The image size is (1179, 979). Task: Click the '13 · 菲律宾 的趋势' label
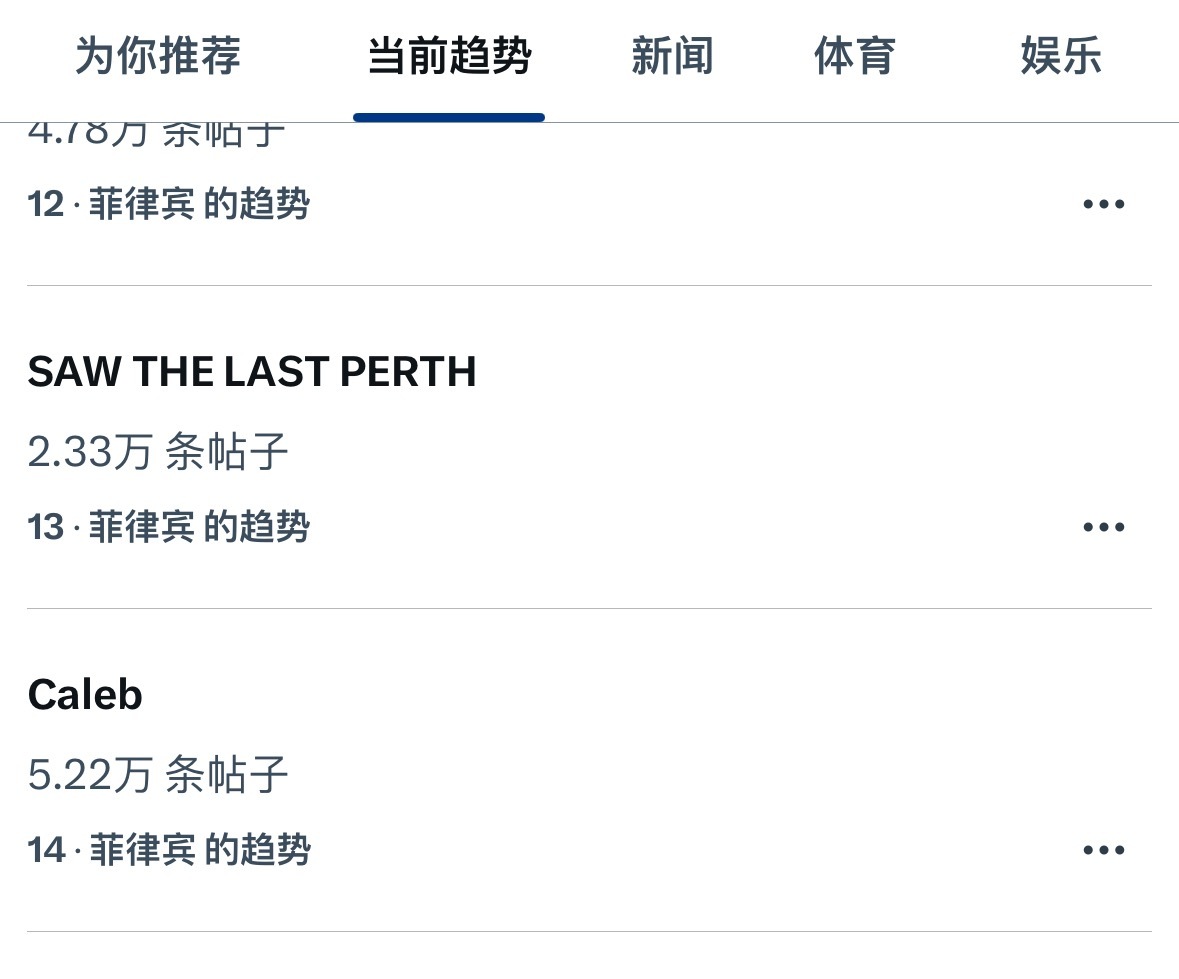[169, 527]
